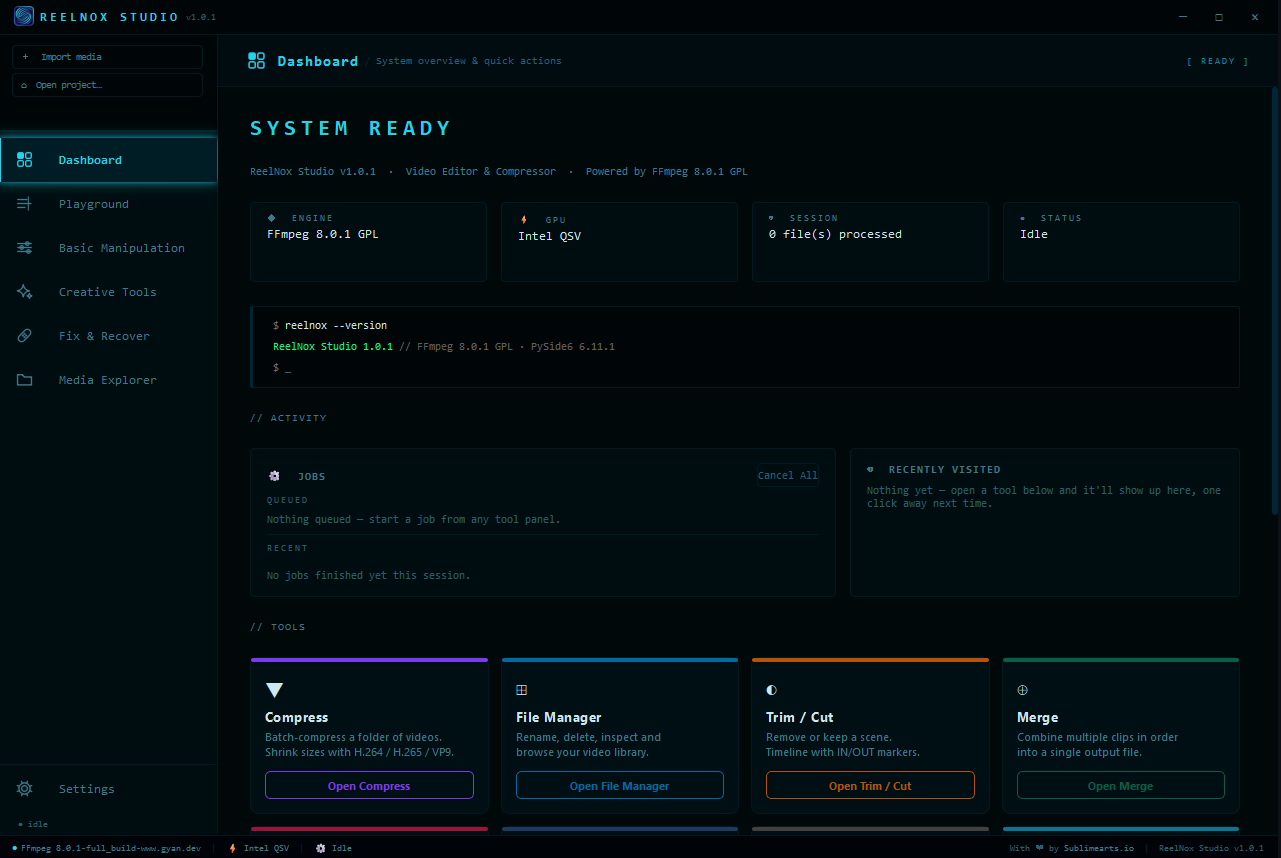This screenshot has height=858, width=1281.
Task: Click Open project button
Action: pyautogui.click(x=107, y=85)
